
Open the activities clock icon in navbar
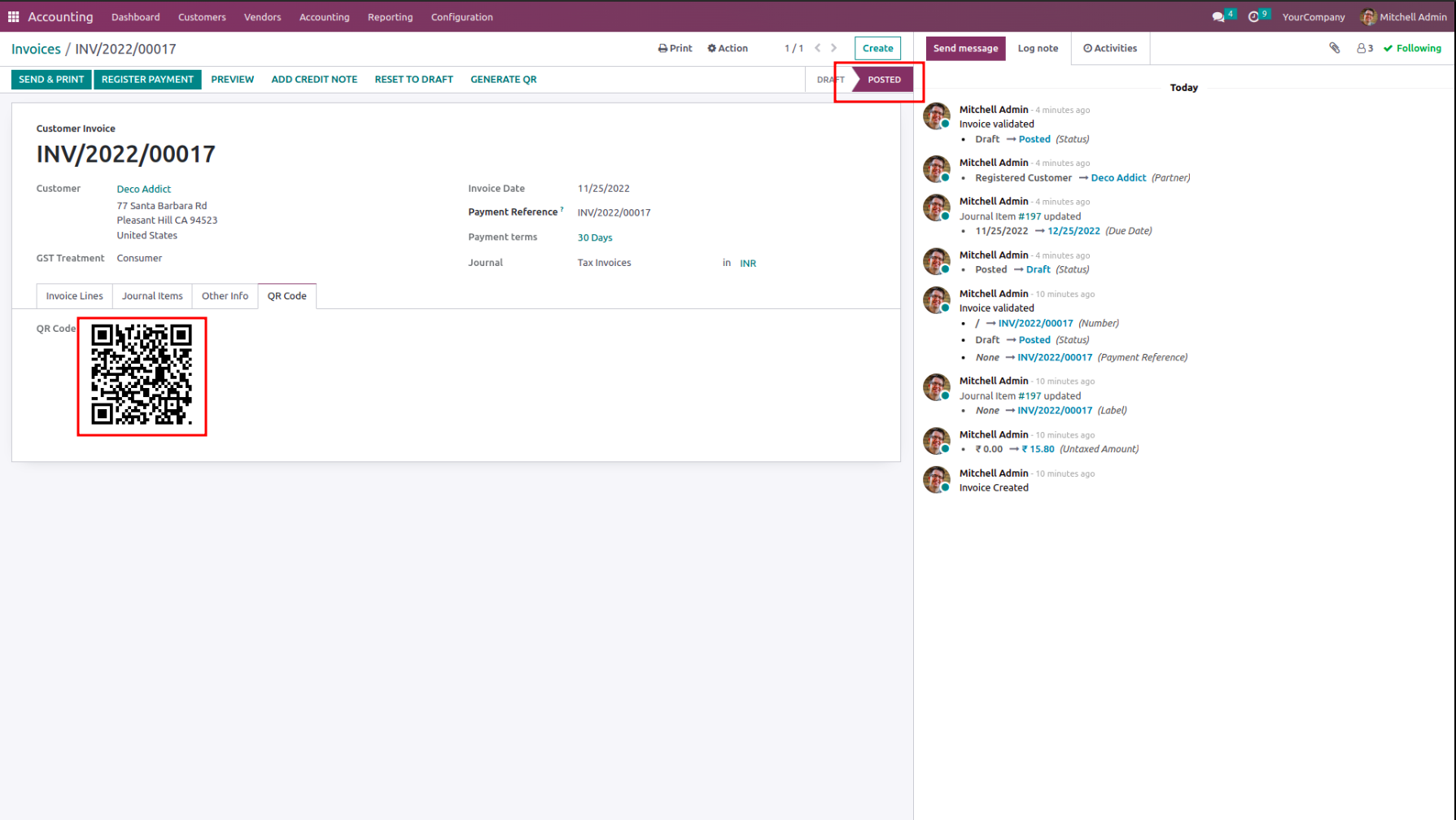(1253, 16)
